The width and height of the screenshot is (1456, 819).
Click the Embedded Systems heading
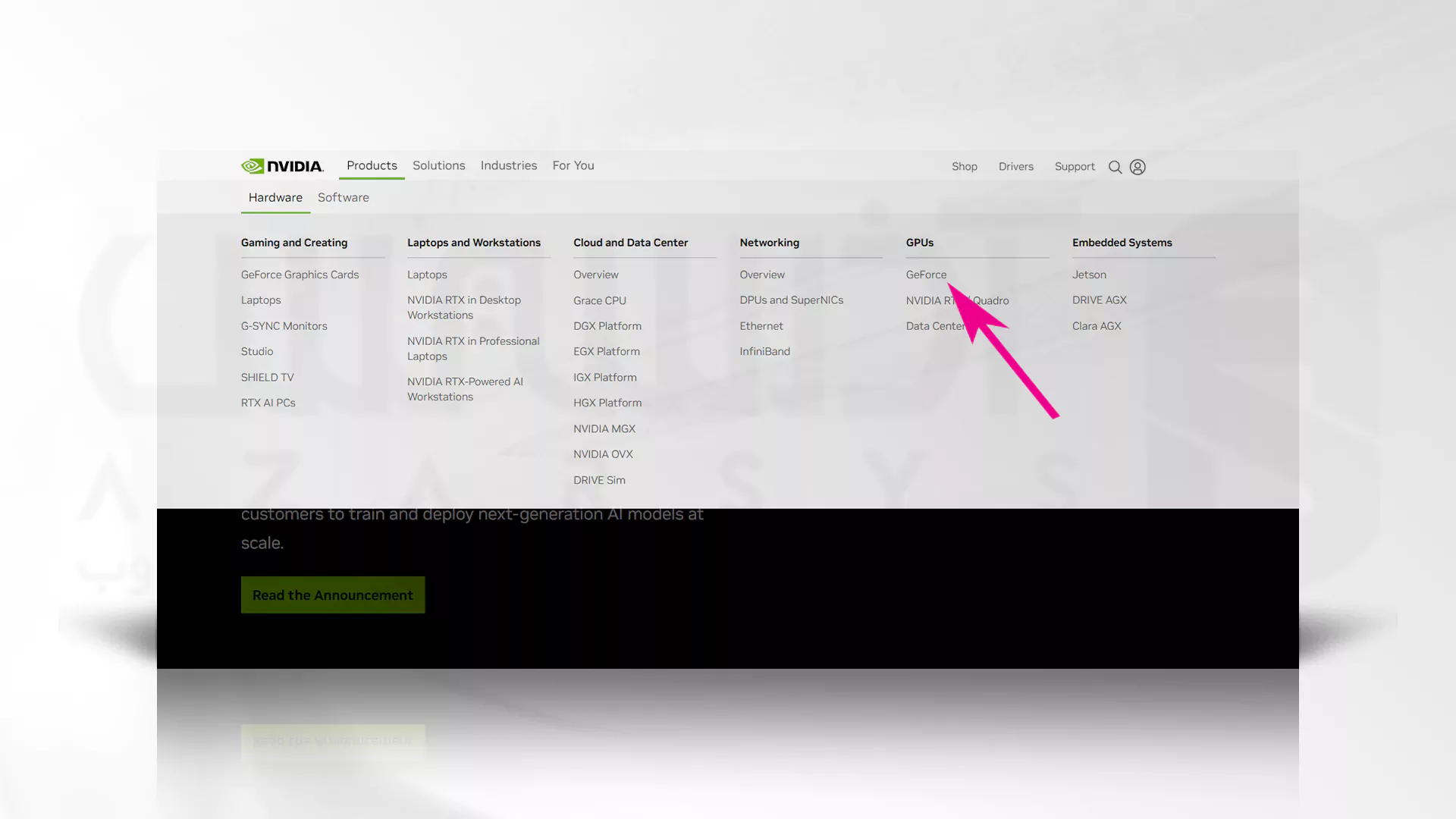1122,243
